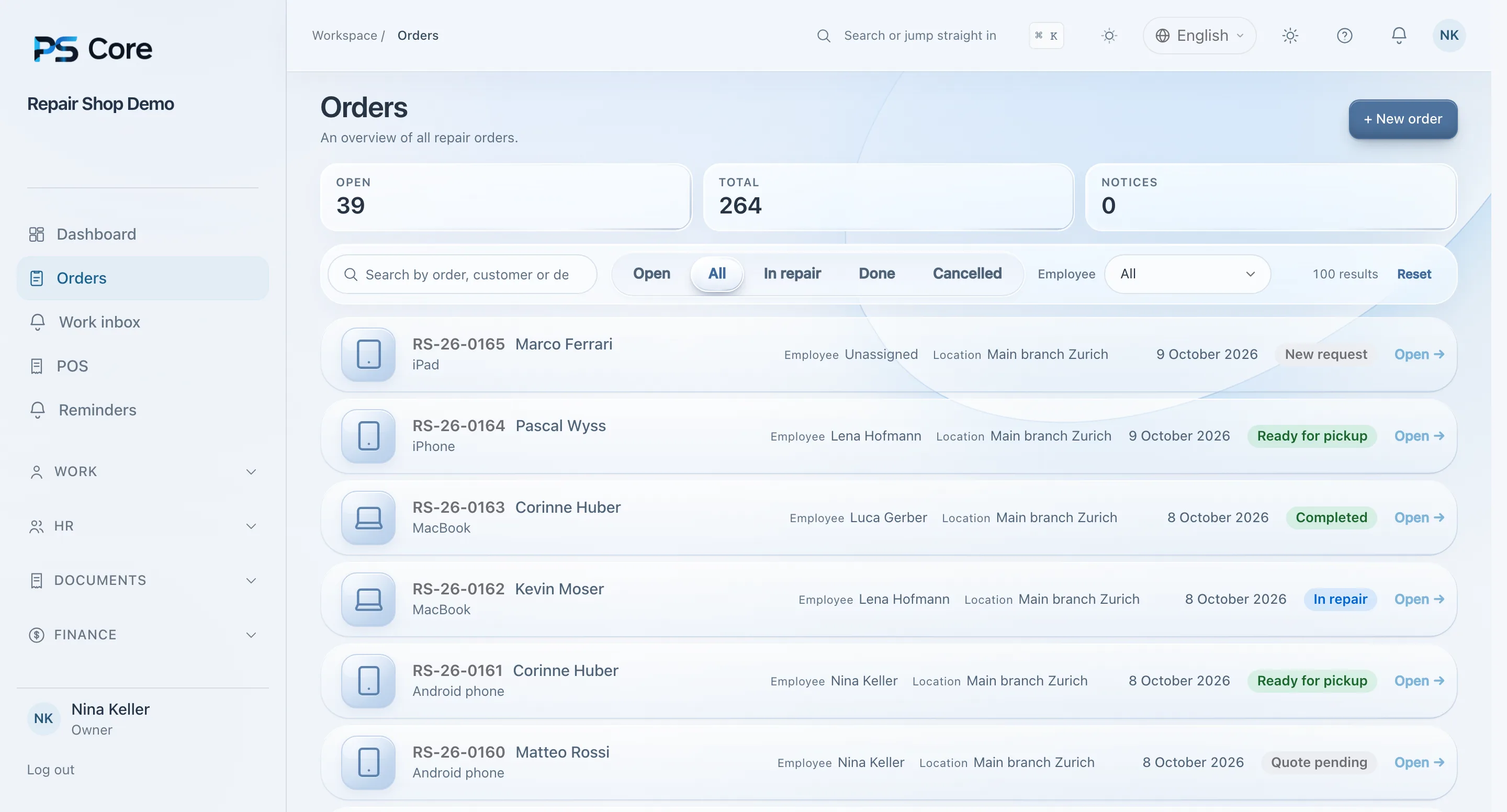Image resolution: width=1507 pixels, height=812 pixels.
Task: Open notifications bell in header
Action: [1398, 36]
